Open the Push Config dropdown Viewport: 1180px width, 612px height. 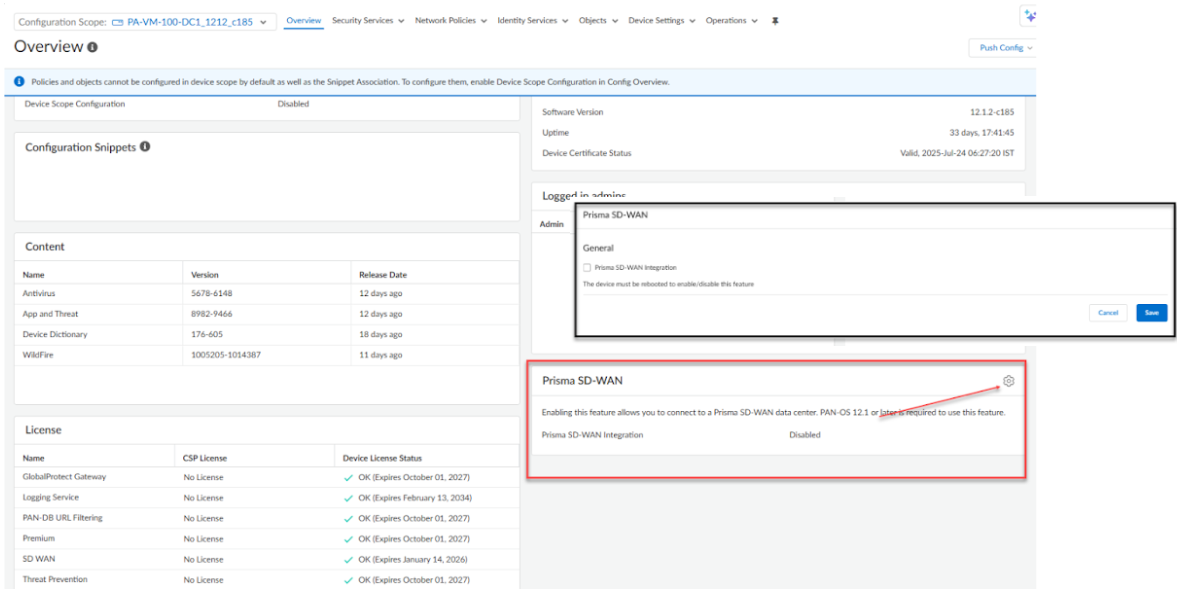pyautogui.click(x=1003, y=48)
